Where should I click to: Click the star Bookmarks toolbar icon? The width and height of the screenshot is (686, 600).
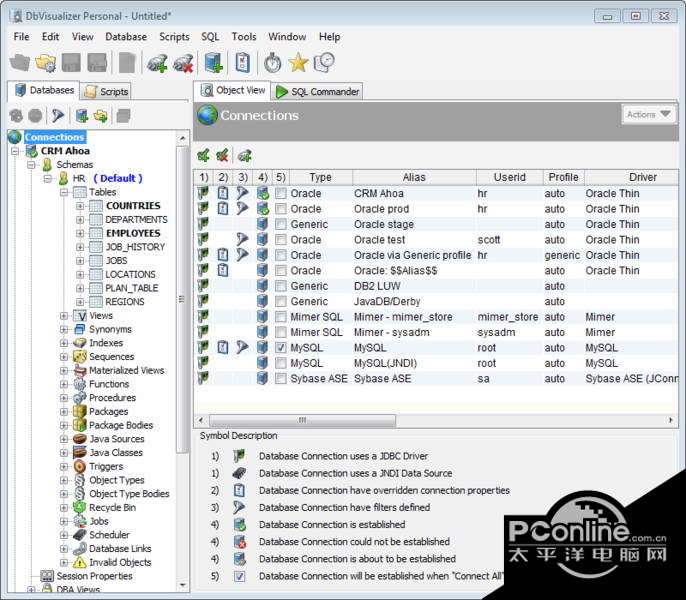point(298,63)
